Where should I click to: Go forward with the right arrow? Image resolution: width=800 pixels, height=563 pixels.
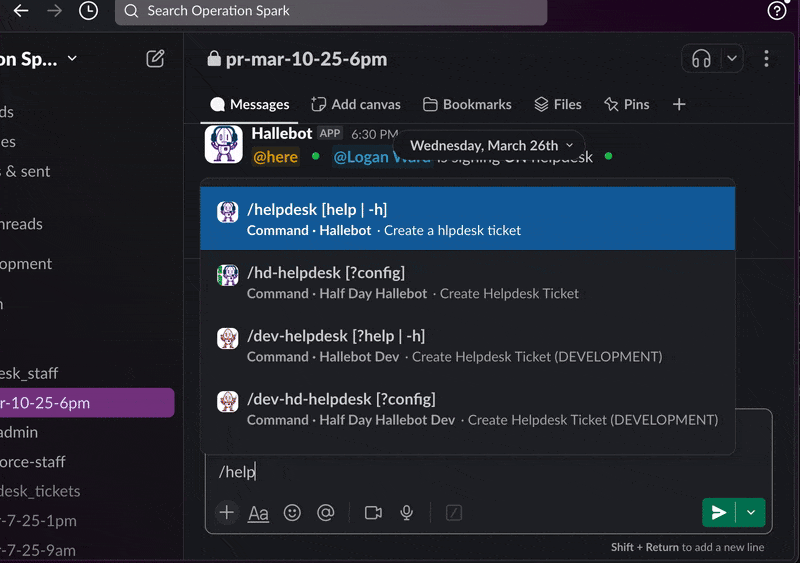click(x=54, y=10)
